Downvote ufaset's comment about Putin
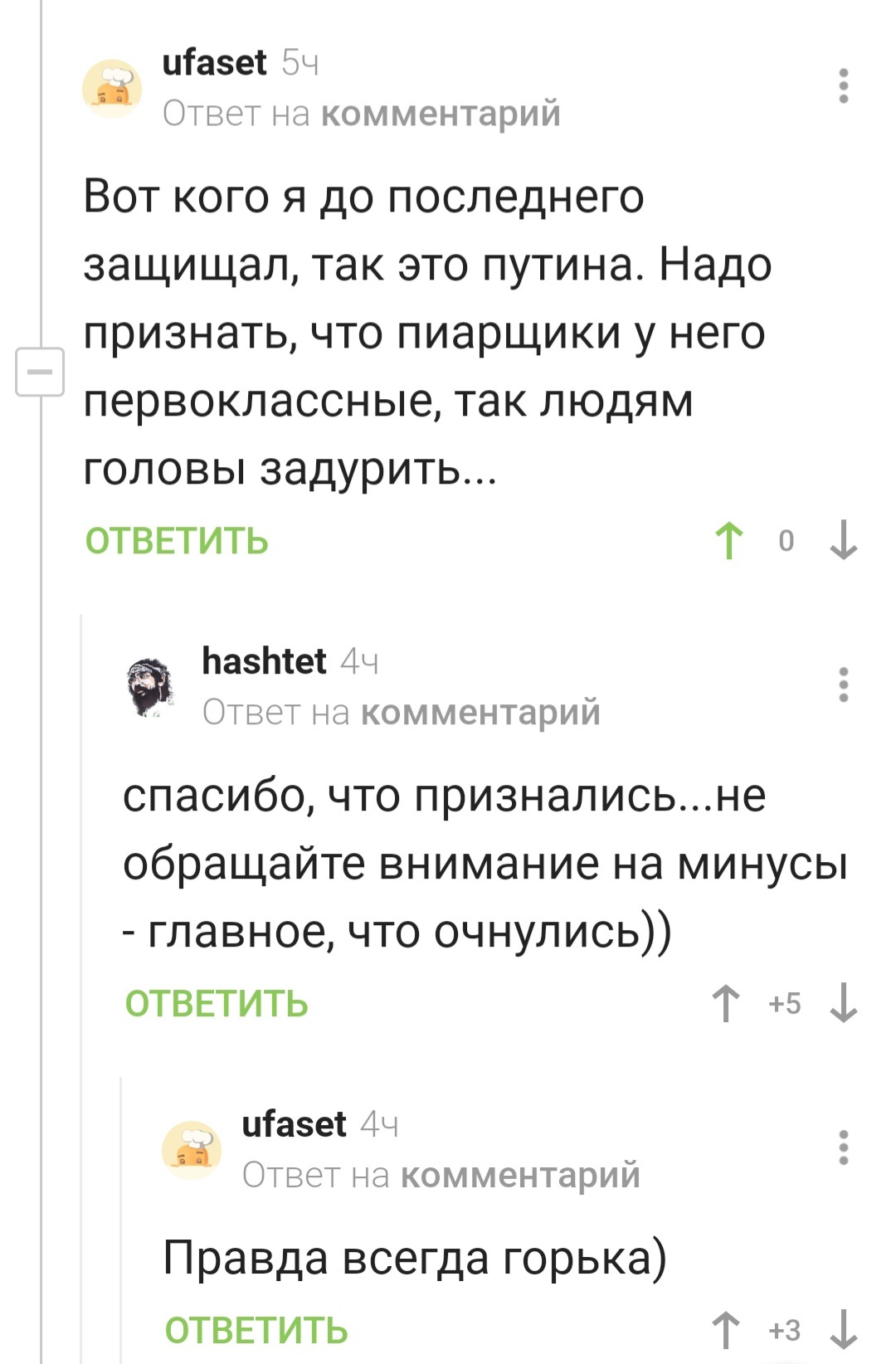The width and height of the screenshot is (896, 1364). point(844,541)
